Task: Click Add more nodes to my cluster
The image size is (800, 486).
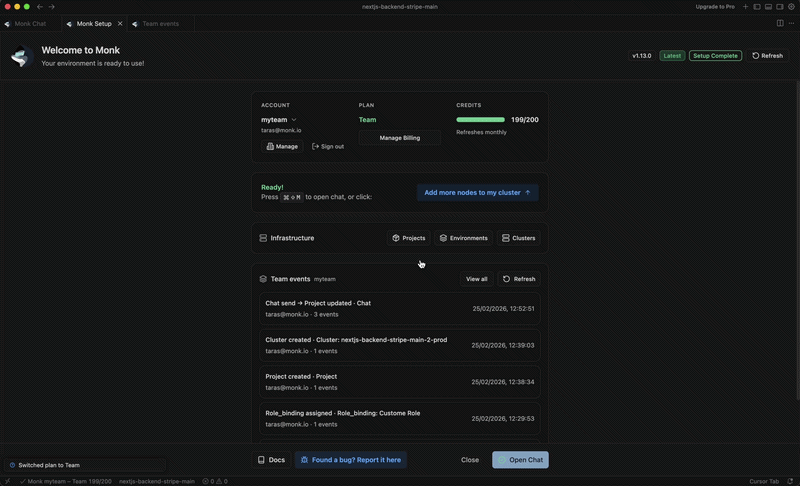Action: (478, 192)
